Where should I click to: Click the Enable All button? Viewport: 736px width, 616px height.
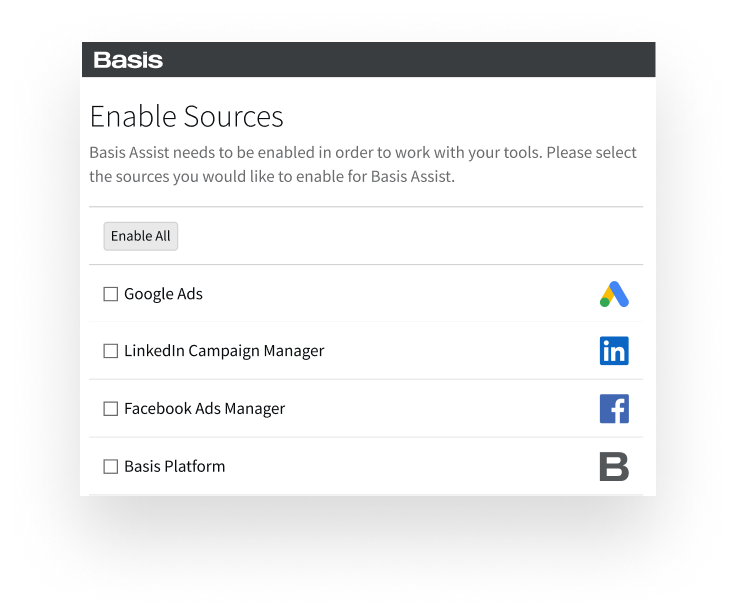click(141, 236)
